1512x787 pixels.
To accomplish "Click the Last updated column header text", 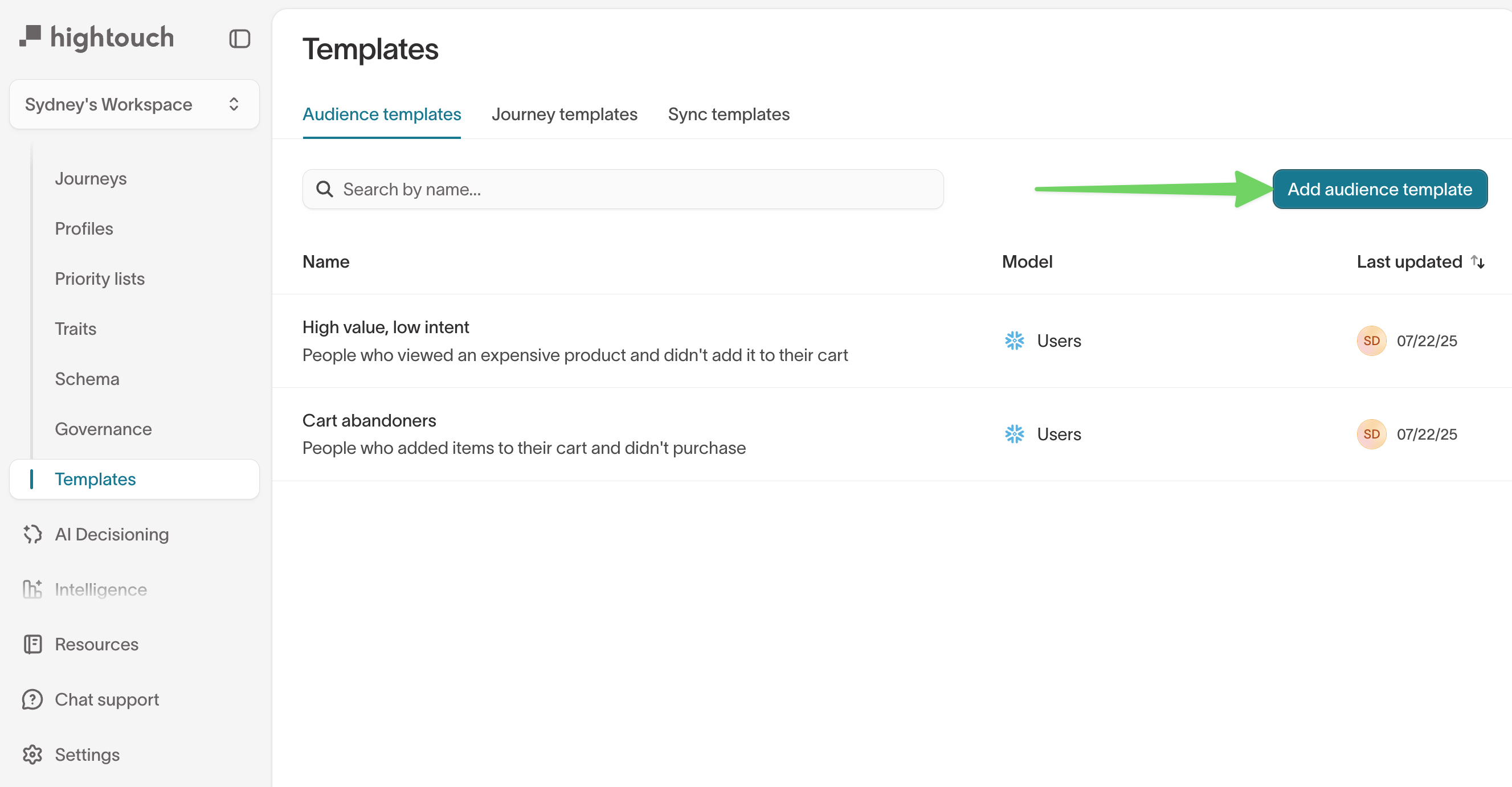I will (1409, 262).
